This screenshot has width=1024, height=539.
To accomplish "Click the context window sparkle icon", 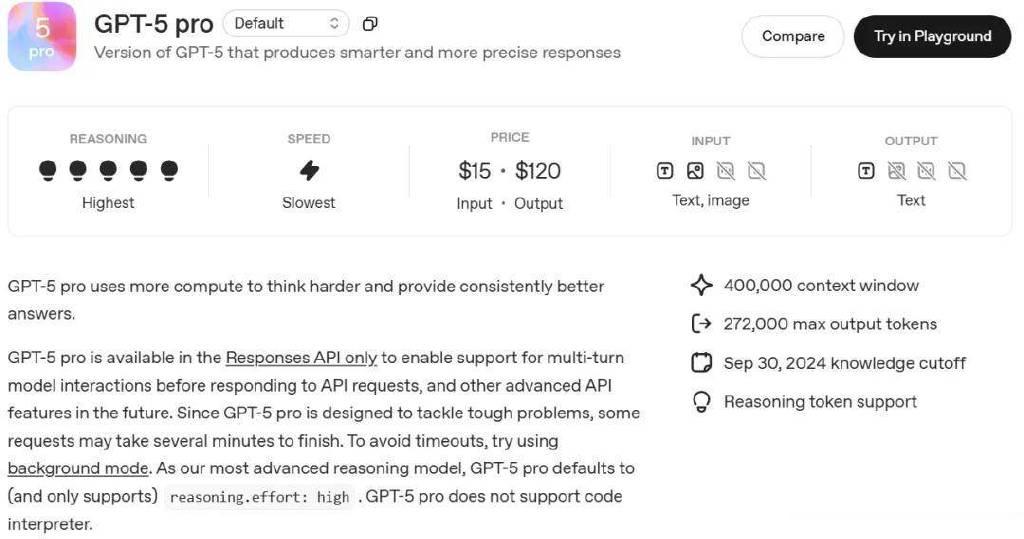I will [x=701, y=285].
